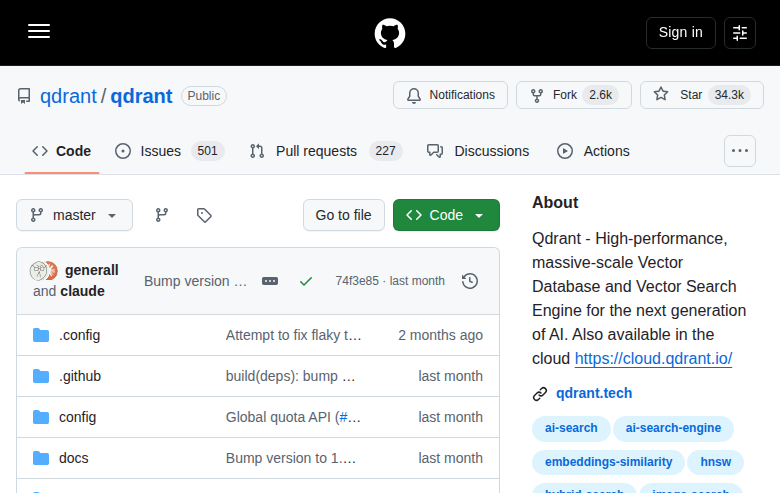The width and height of the screenshot is (780, 493).
Task: Open 'Bump version to 1.…' docs commit
Action: coord(291,458)
